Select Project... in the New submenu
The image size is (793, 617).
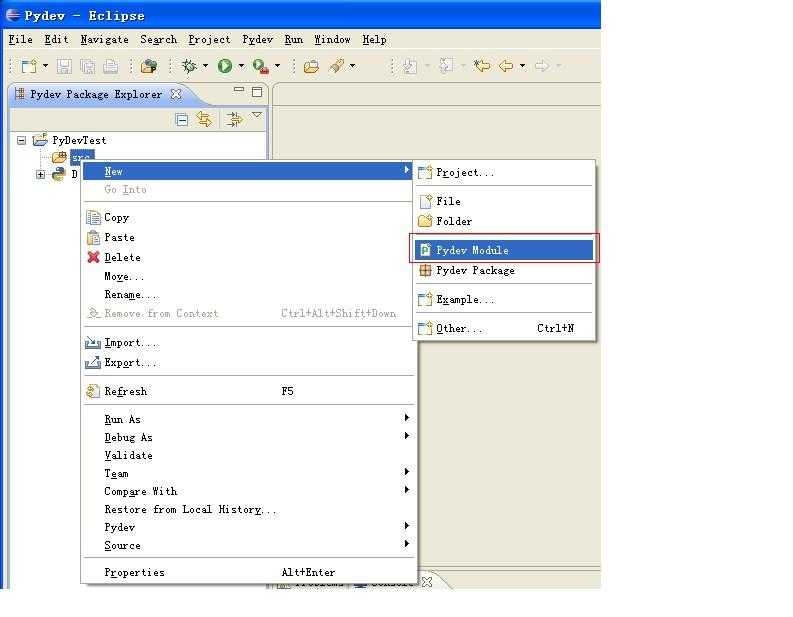pos(504,172)
